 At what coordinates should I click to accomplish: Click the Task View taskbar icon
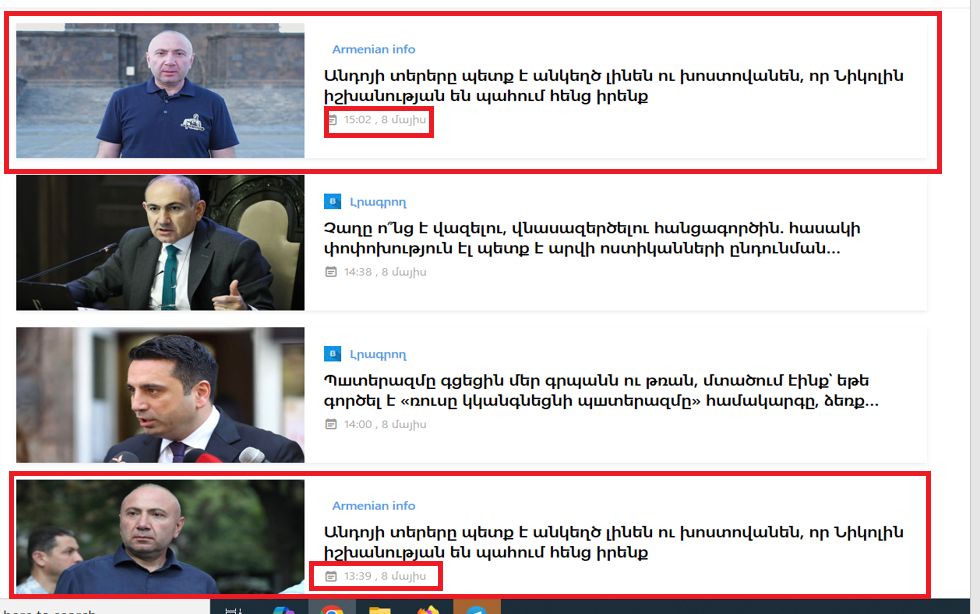234,610
